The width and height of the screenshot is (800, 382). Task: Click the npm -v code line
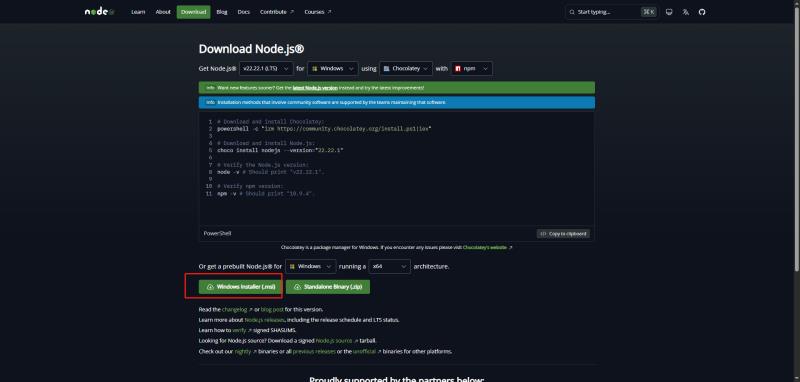tap(265, 194)
